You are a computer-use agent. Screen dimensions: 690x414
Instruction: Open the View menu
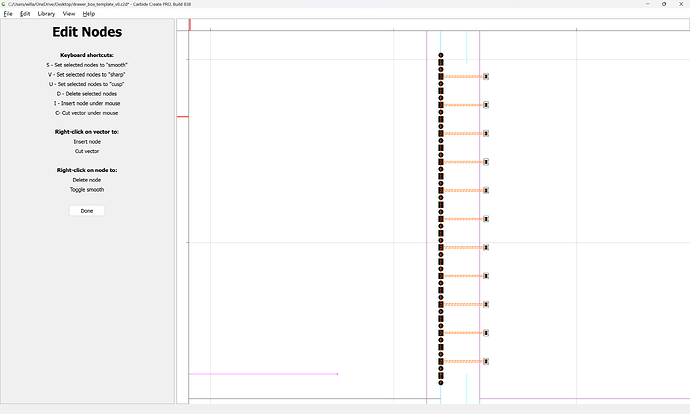[69, 14]
